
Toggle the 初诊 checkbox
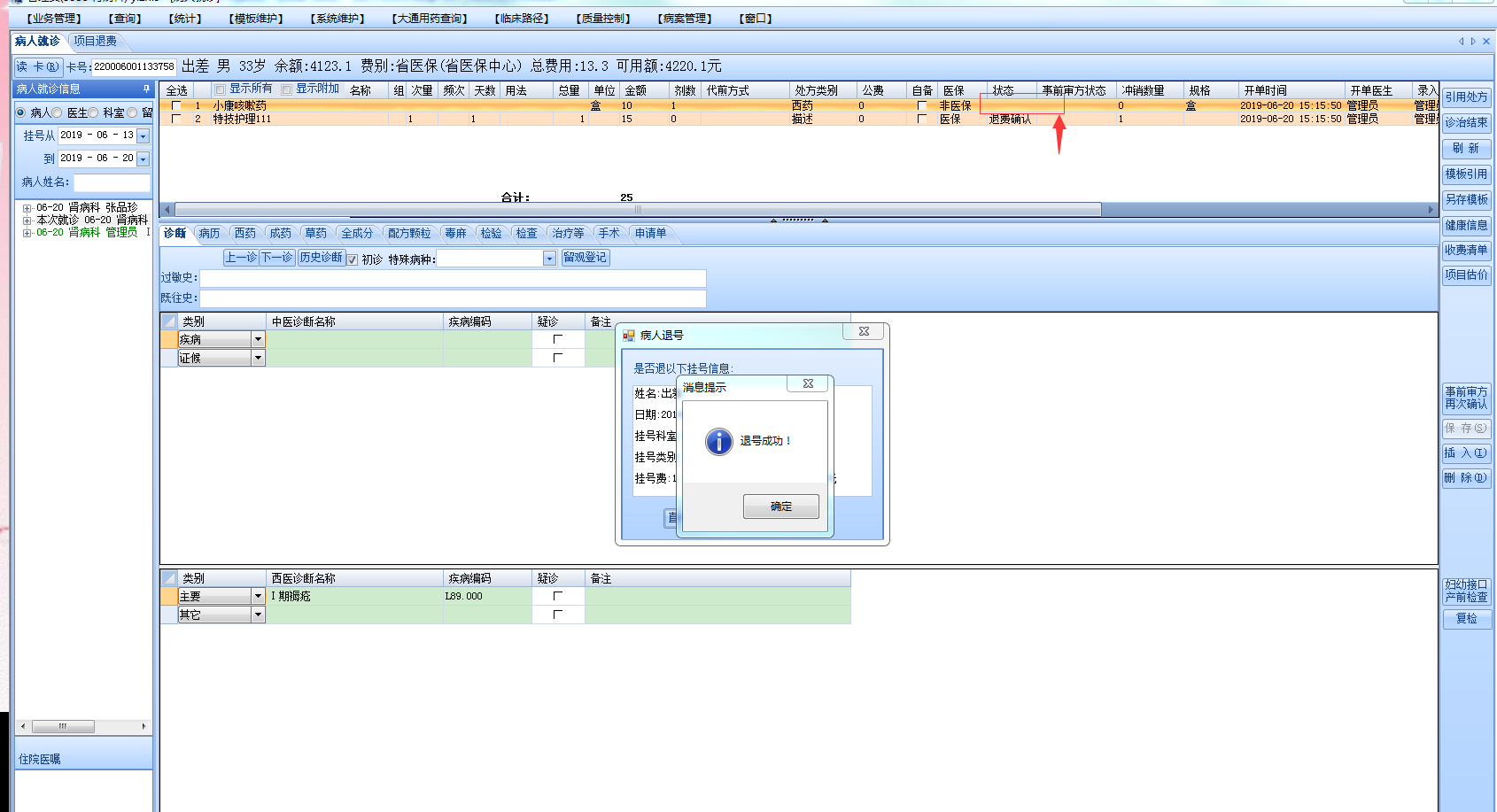(x=353, y=259)
